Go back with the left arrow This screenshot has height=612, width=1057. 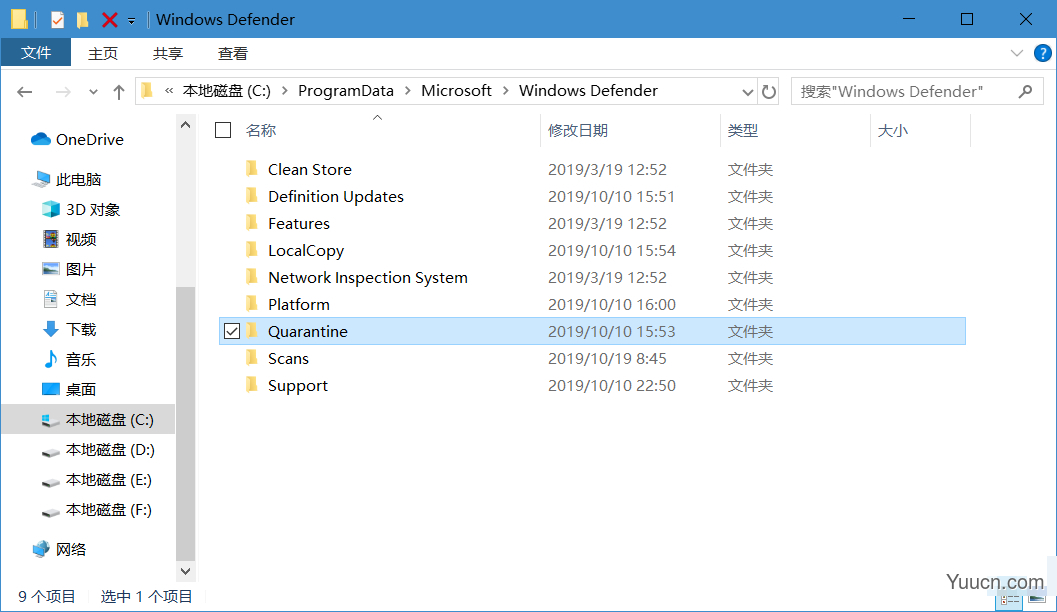[x=25, y=92]
